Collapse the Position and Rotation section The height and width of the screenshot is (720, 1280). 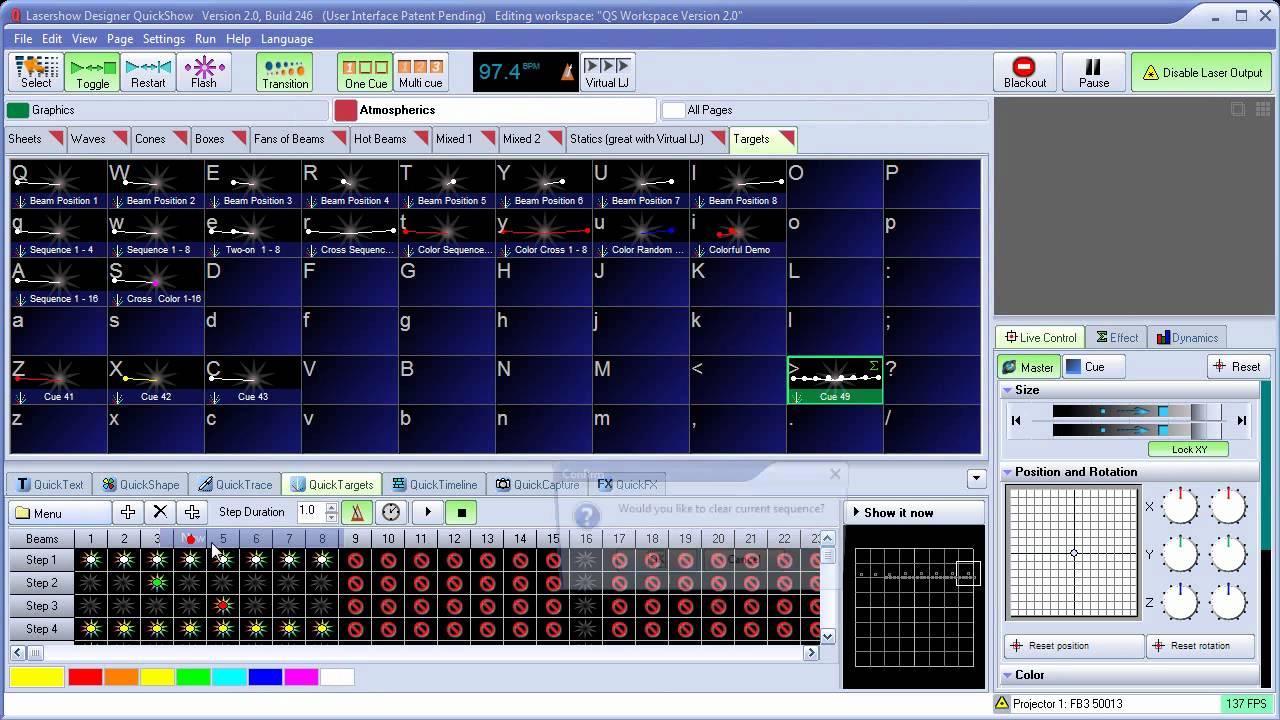click(x=1008, y=472)
